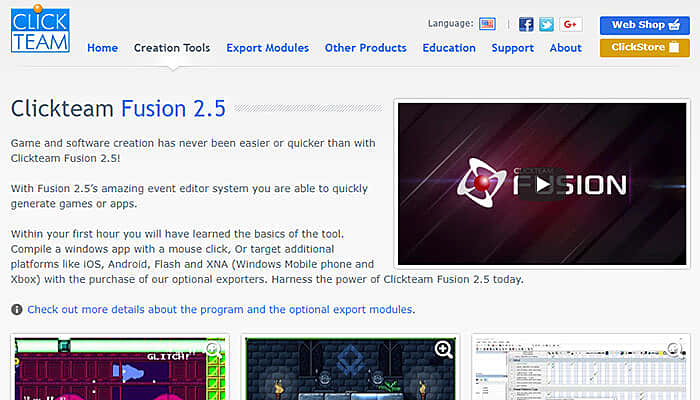Open the Creation Tools menu

click(172, 48)
